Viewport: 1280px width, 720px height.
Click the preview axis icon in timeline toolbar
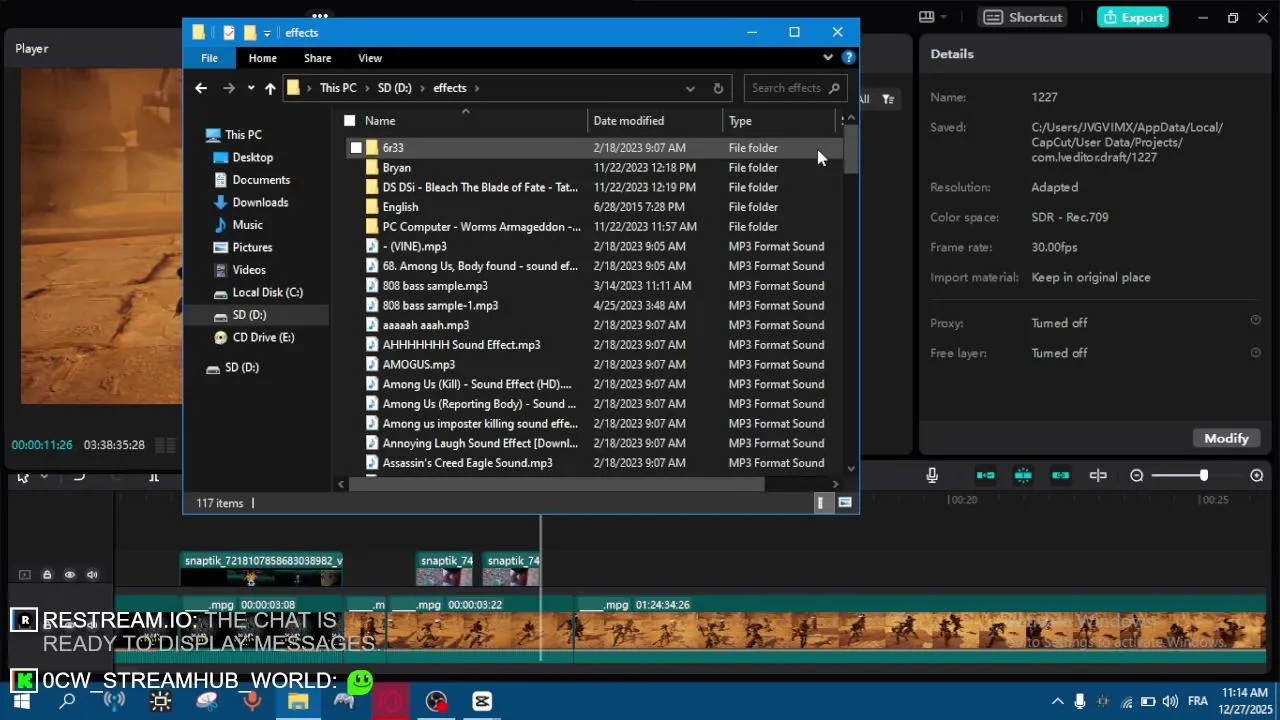1098,476
